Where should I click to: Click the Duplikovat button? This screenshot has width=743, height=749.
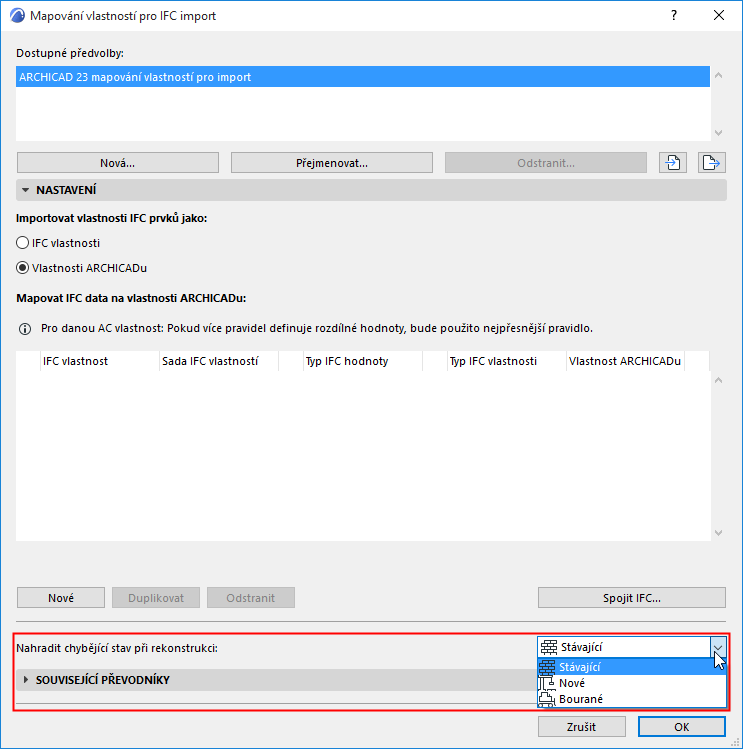(156, 598)
